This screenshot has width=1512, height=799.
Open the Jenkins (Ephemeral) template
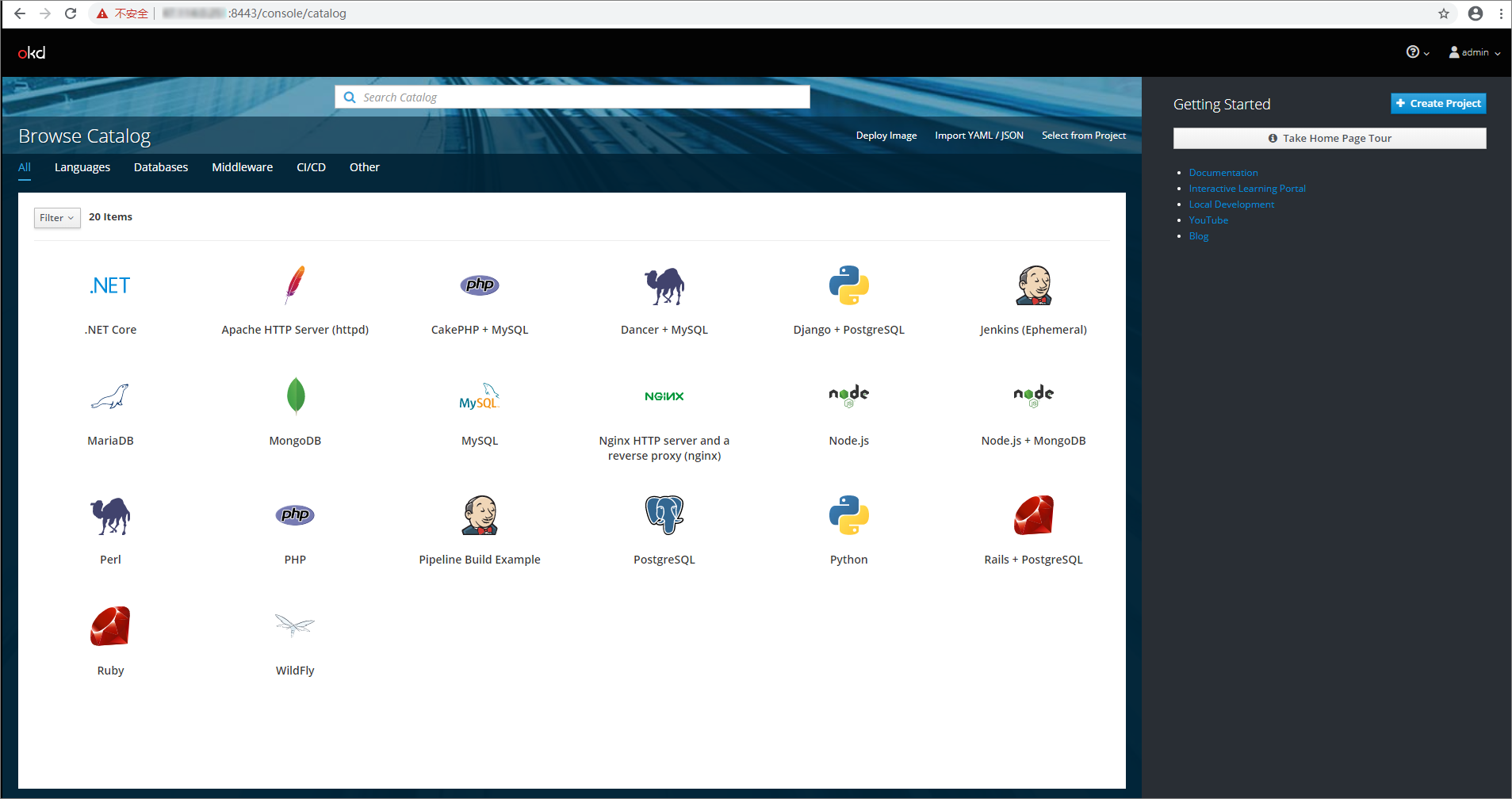1032,300
